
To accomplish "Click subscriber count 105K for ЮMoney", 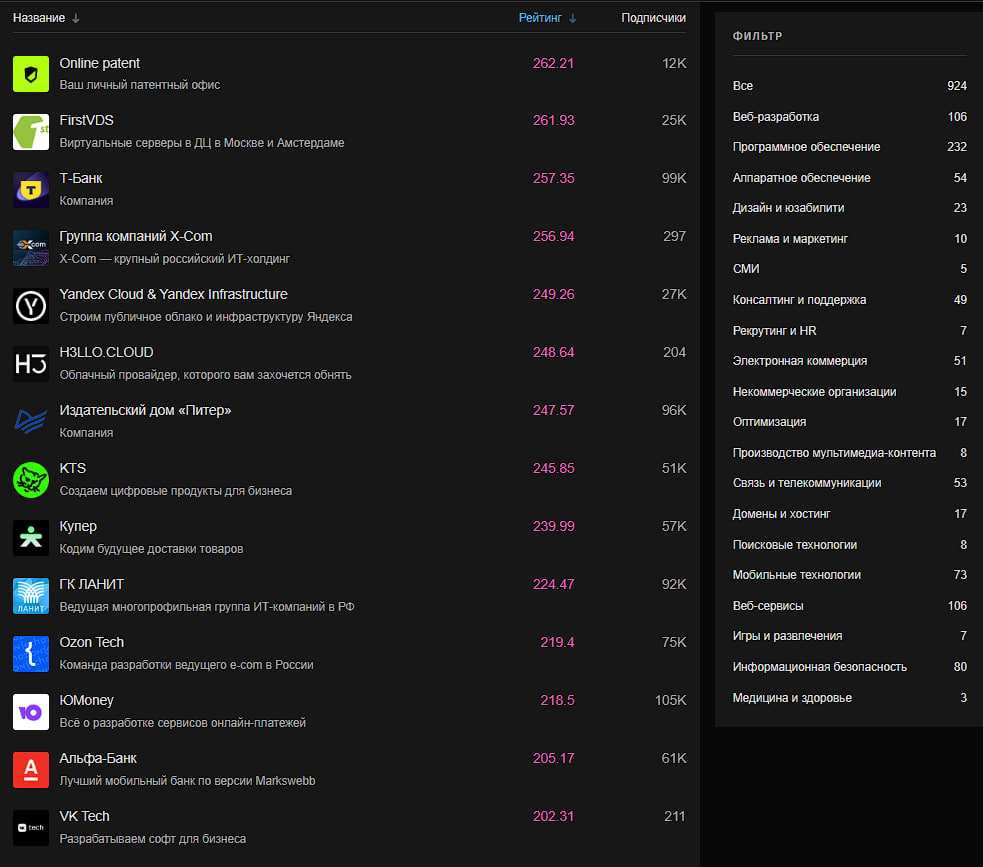I will (670, 700).
